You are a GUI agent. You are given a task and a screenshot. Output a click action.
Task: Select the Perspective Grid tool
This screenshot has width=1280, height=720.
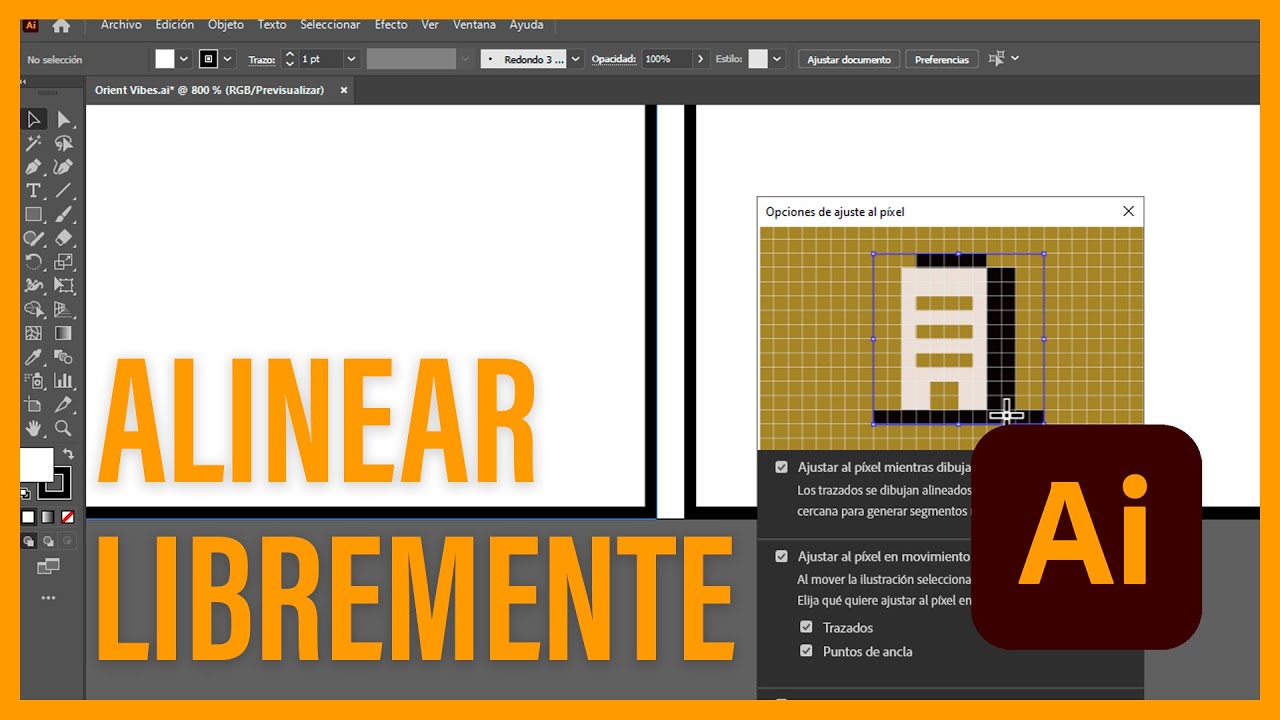pos(63,309)
